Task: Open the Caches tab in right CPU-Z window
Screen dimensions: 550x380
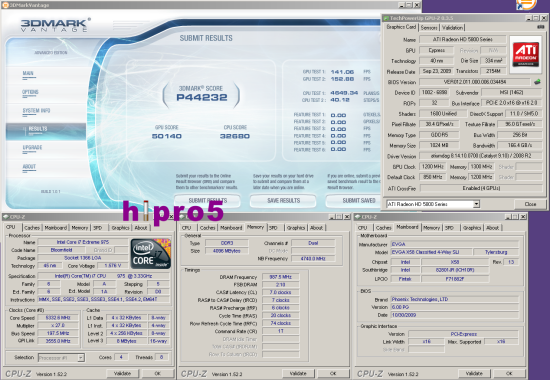Action: 383,228
